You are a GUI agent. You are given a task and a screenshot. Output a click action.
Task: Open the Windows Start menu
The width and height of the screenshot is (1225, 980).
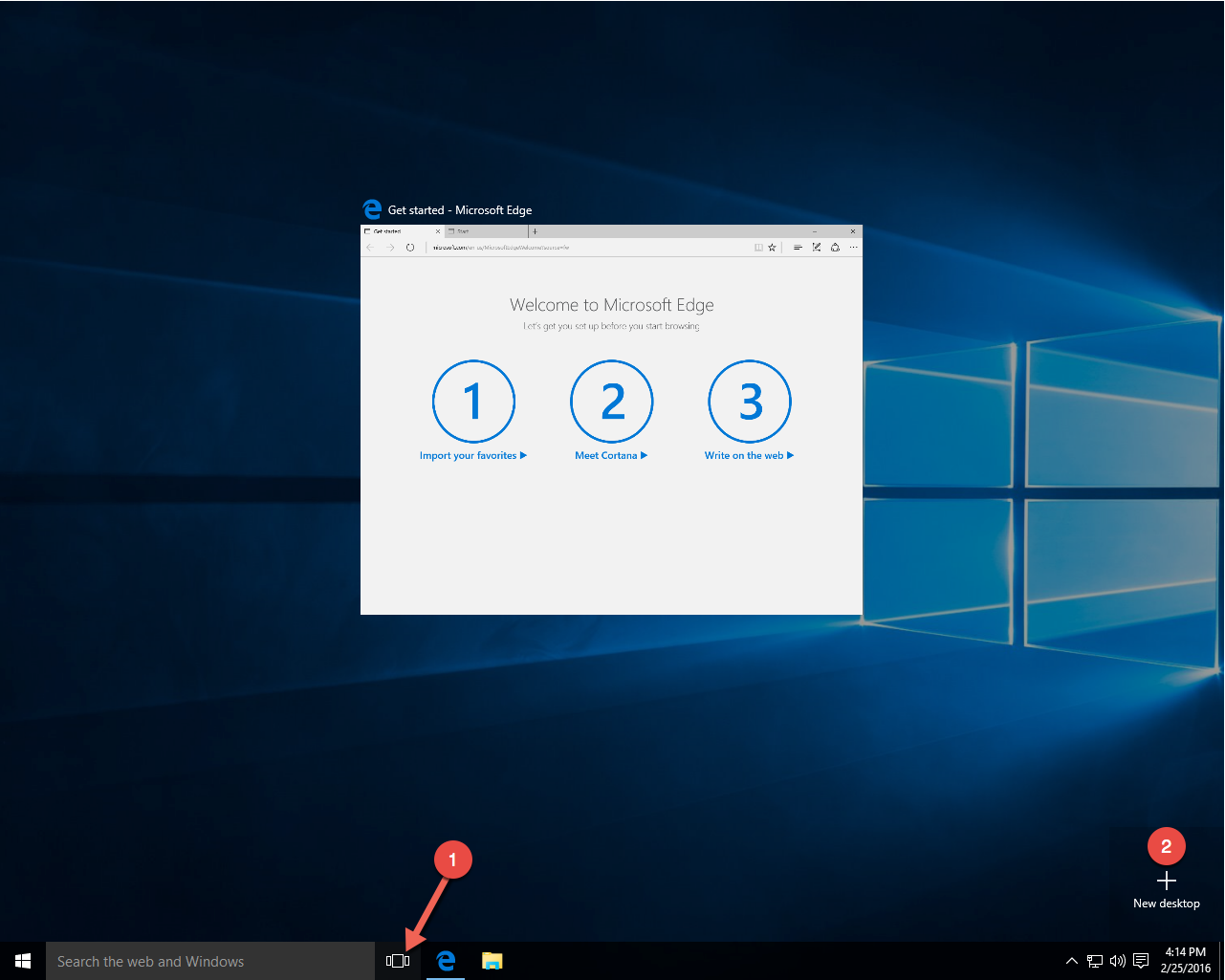coord(23,961)
